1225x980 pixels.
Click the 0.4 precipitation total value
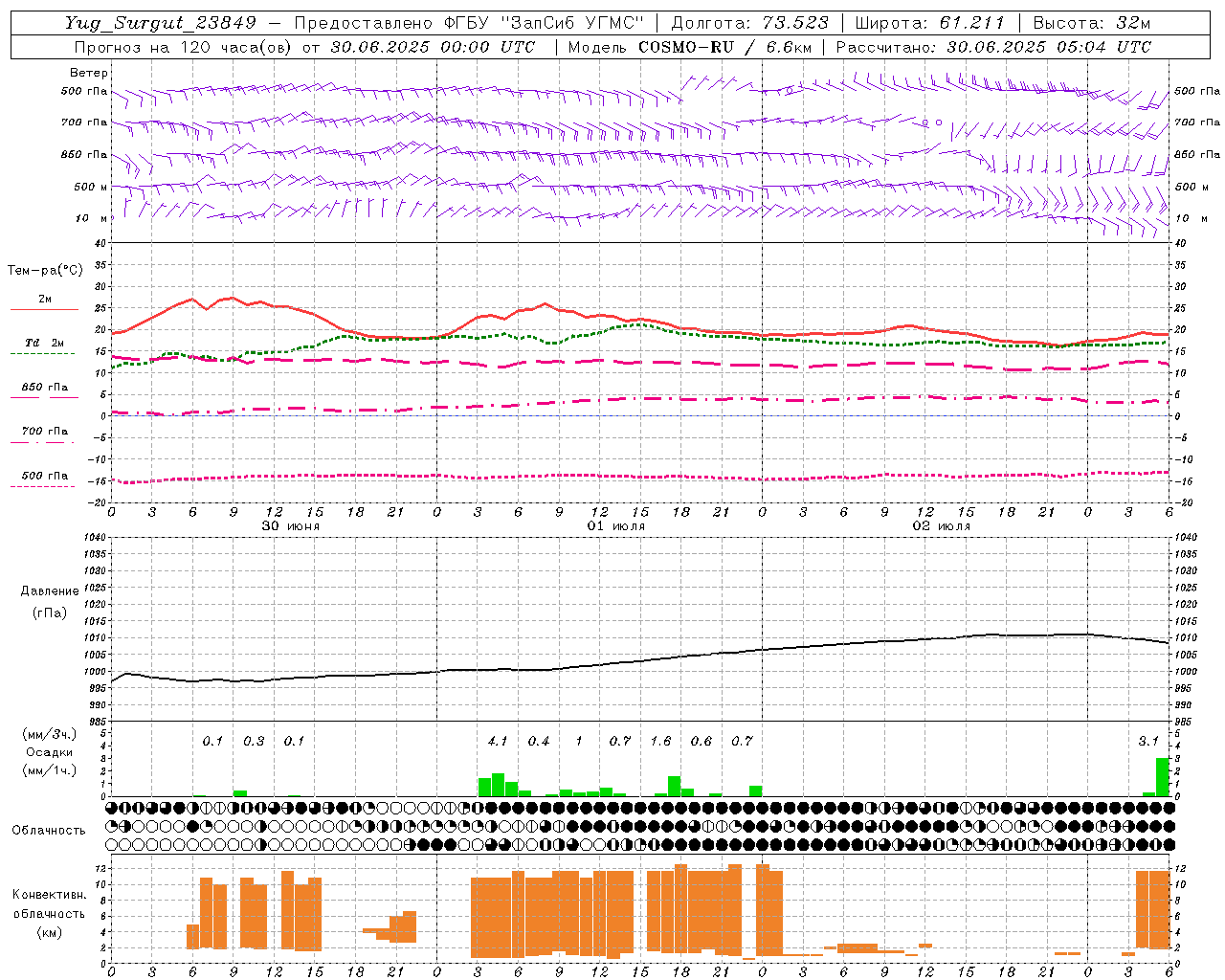[x=539, y=741]
